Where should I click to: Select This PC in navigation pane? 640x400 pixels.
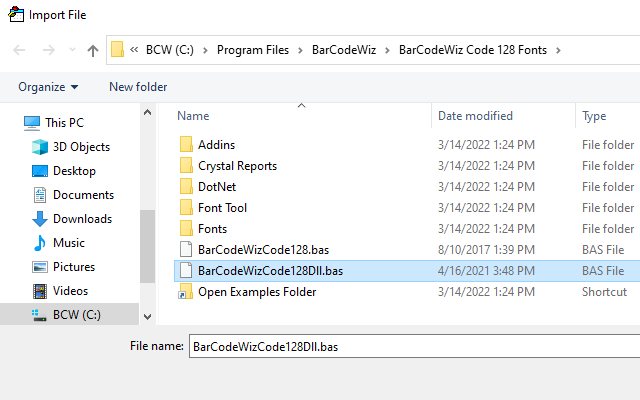[x=64, y=122]
